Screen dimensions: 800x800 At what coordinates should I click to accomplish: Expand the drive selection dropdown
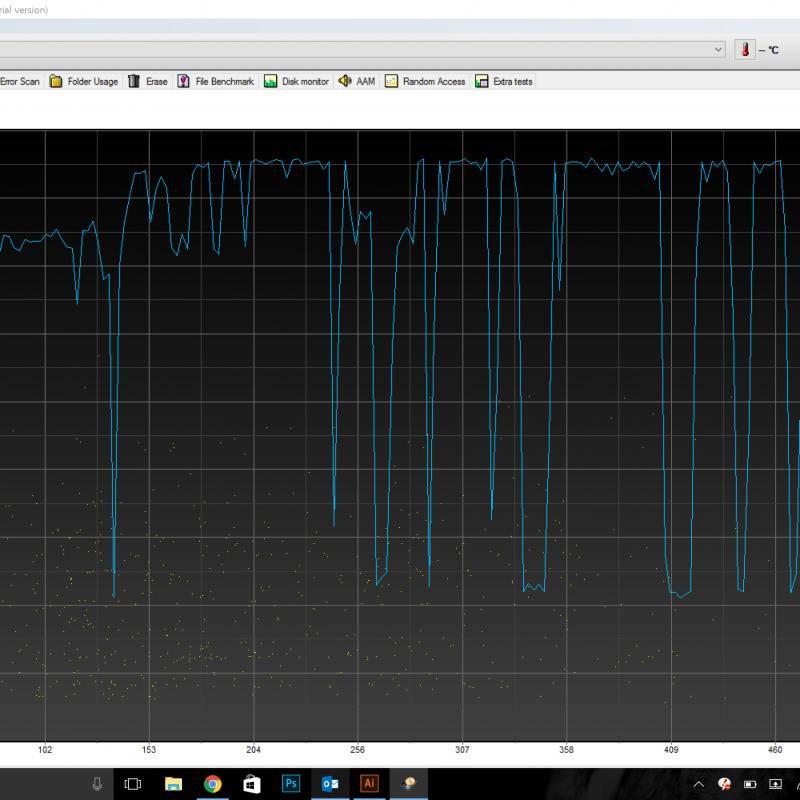(718, 49)
